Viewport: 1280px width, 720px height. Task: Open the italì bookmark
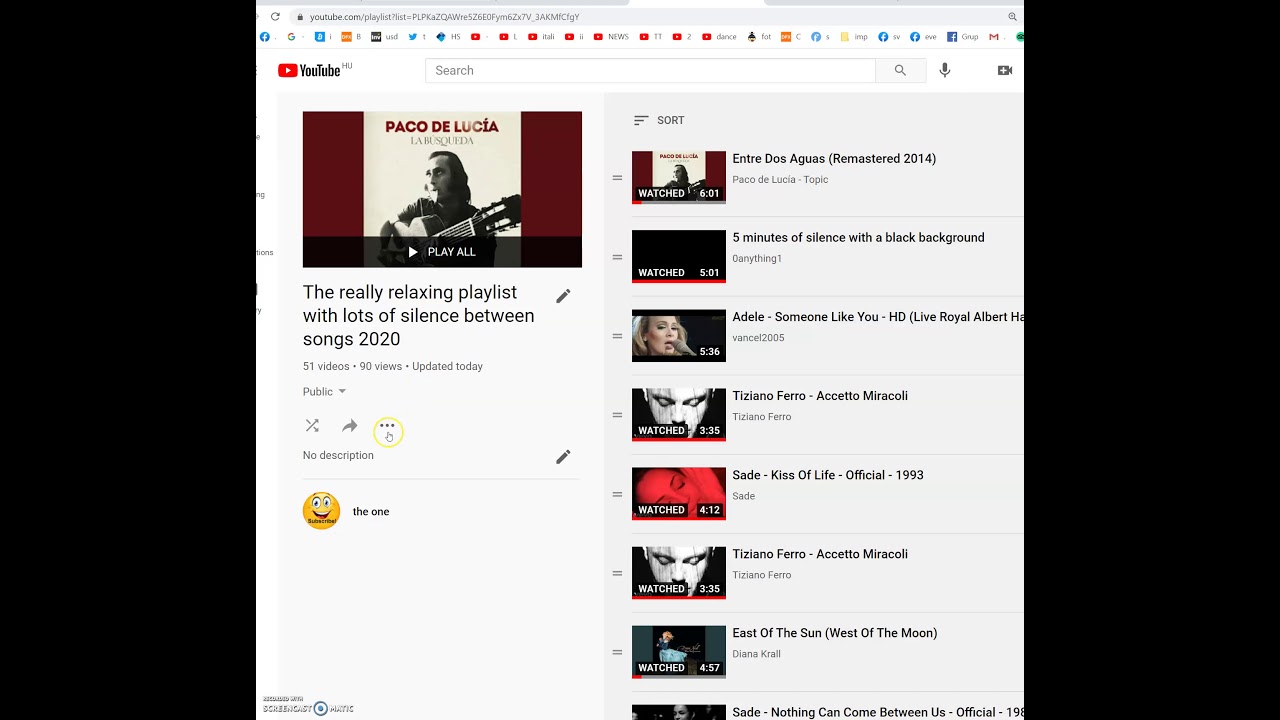(x=540, y=37)
